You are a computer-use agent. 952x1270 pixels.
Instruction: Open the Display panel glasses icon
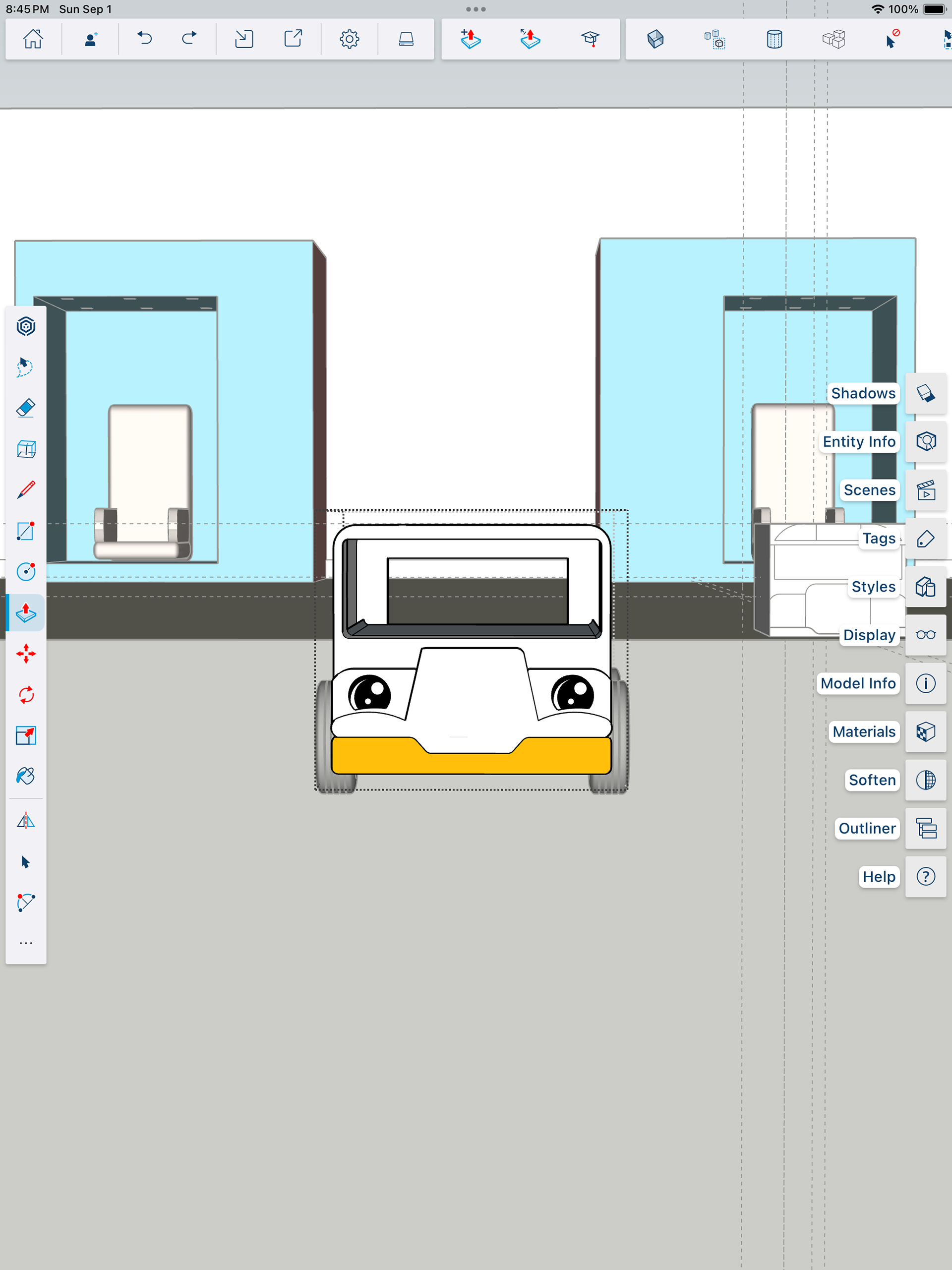pos(926,635)
